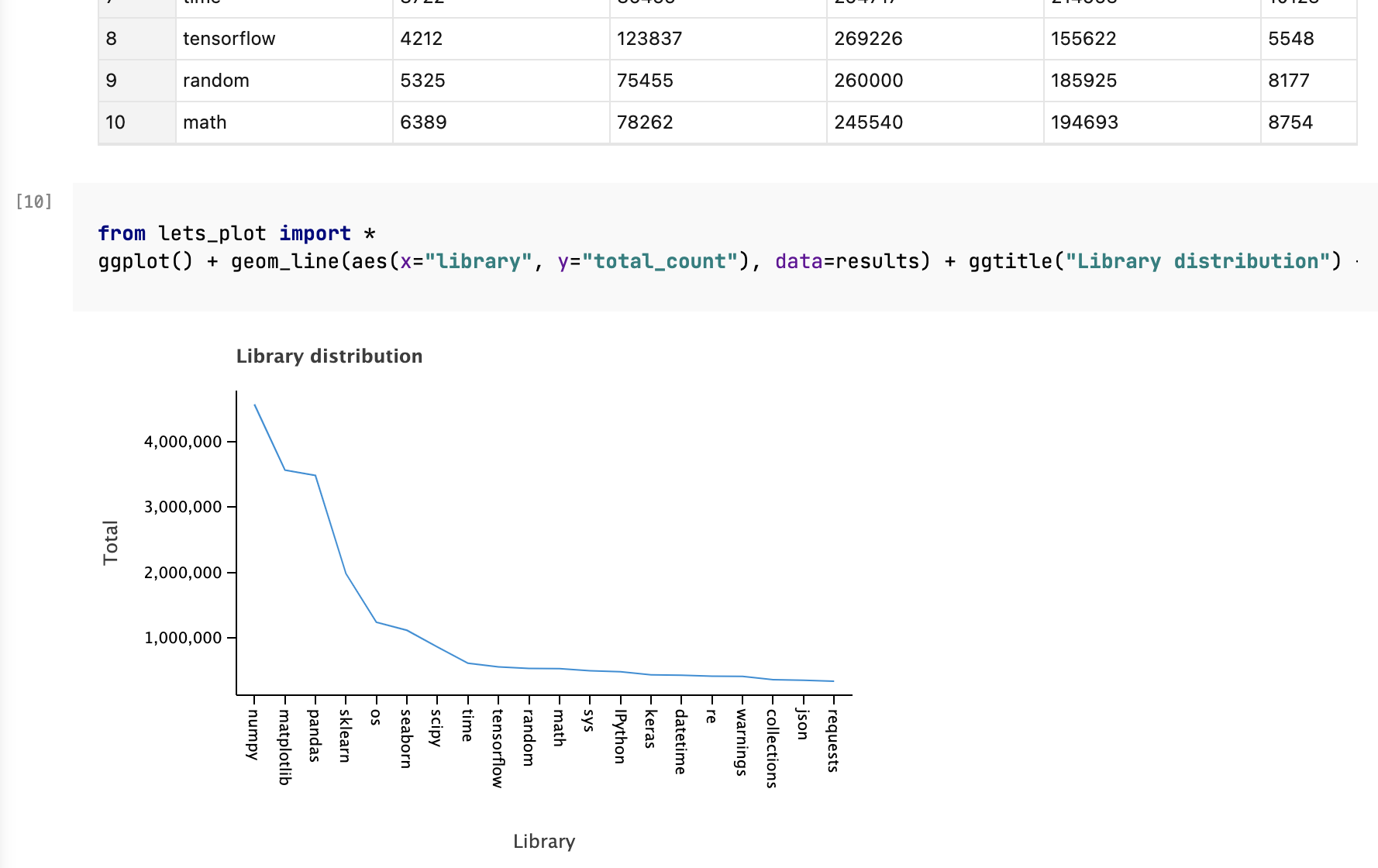1378x868 pixels.
Task: Click the value 8754 in the math row
Action: [1290, 122]
